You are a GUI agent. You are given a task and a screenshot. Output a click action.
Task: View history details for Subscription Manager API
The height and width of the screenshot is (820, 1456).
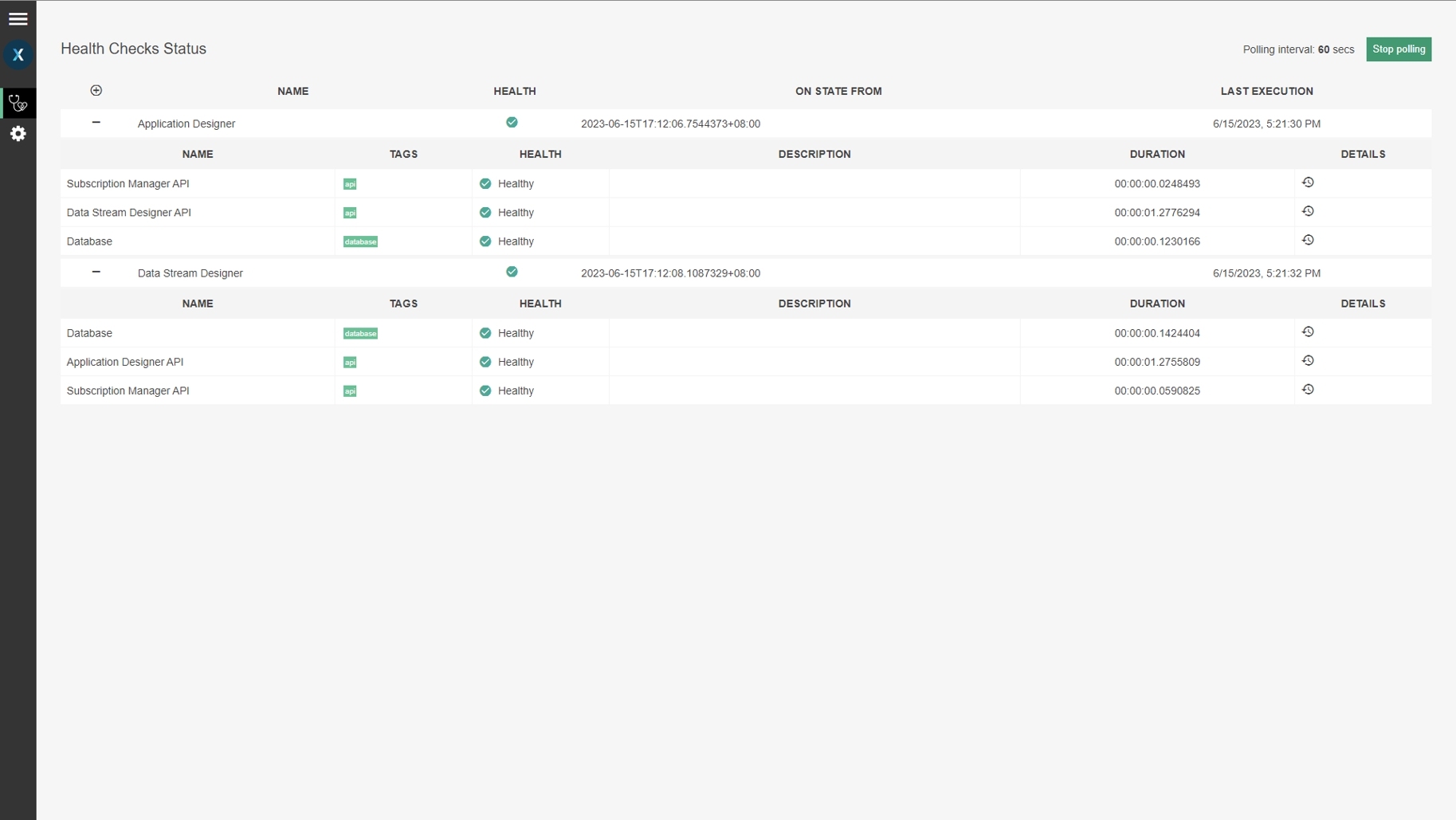click(x=1308, y=182)
